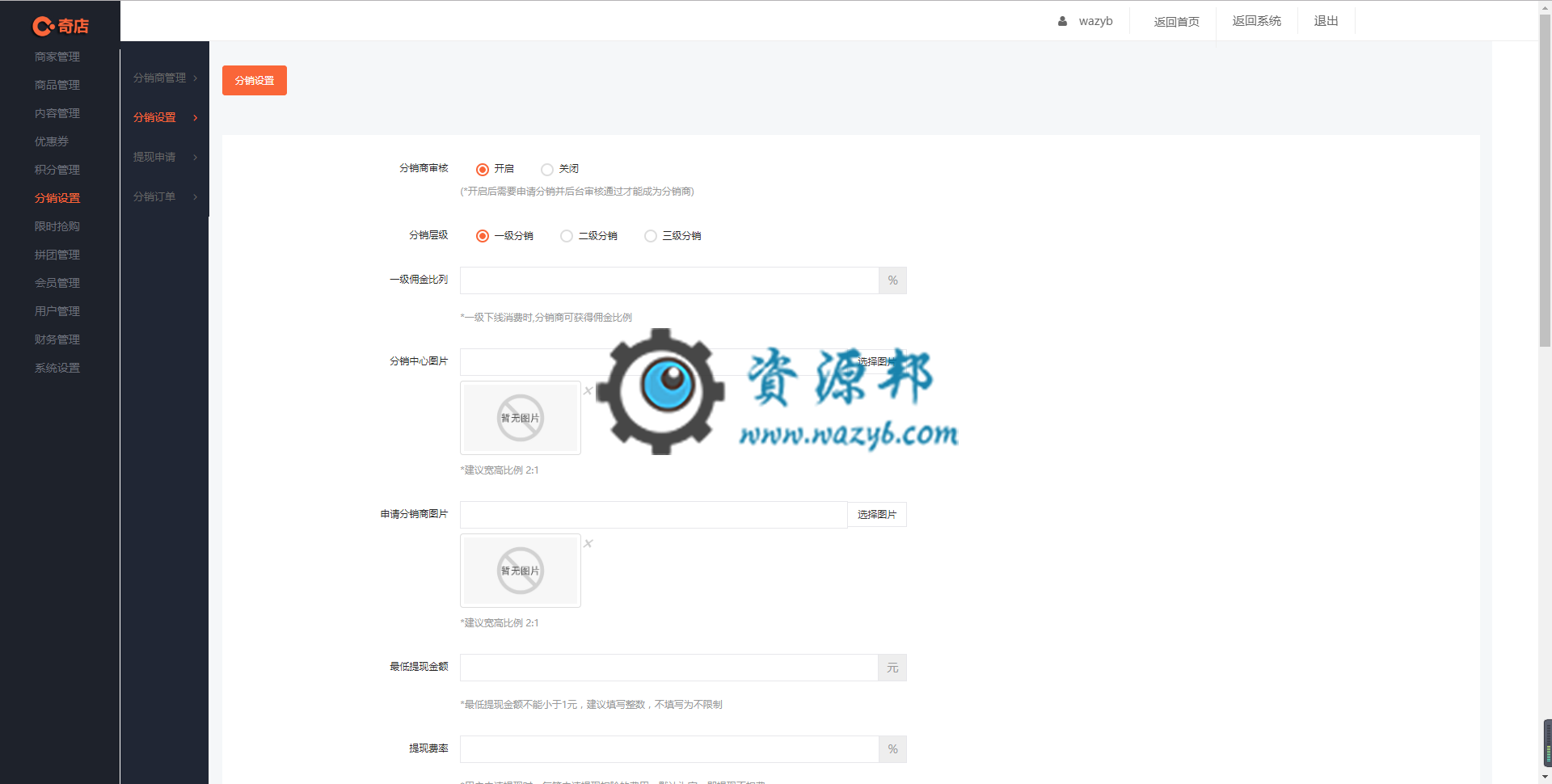Choose 二级分销 level
Viewport: 1552px width, 784px height.
click(x=567, y=236)
